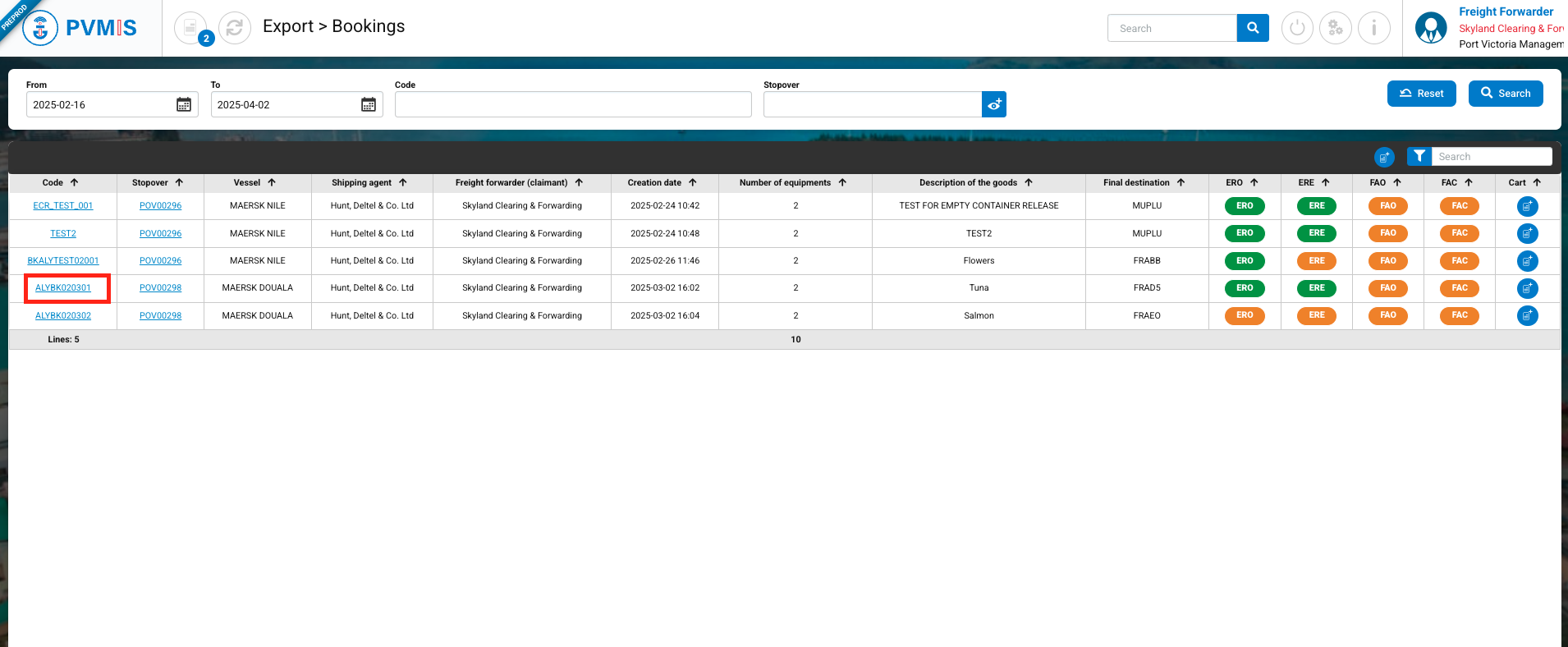
Task: Open the settings gears icon
Action: (1336, 28)
